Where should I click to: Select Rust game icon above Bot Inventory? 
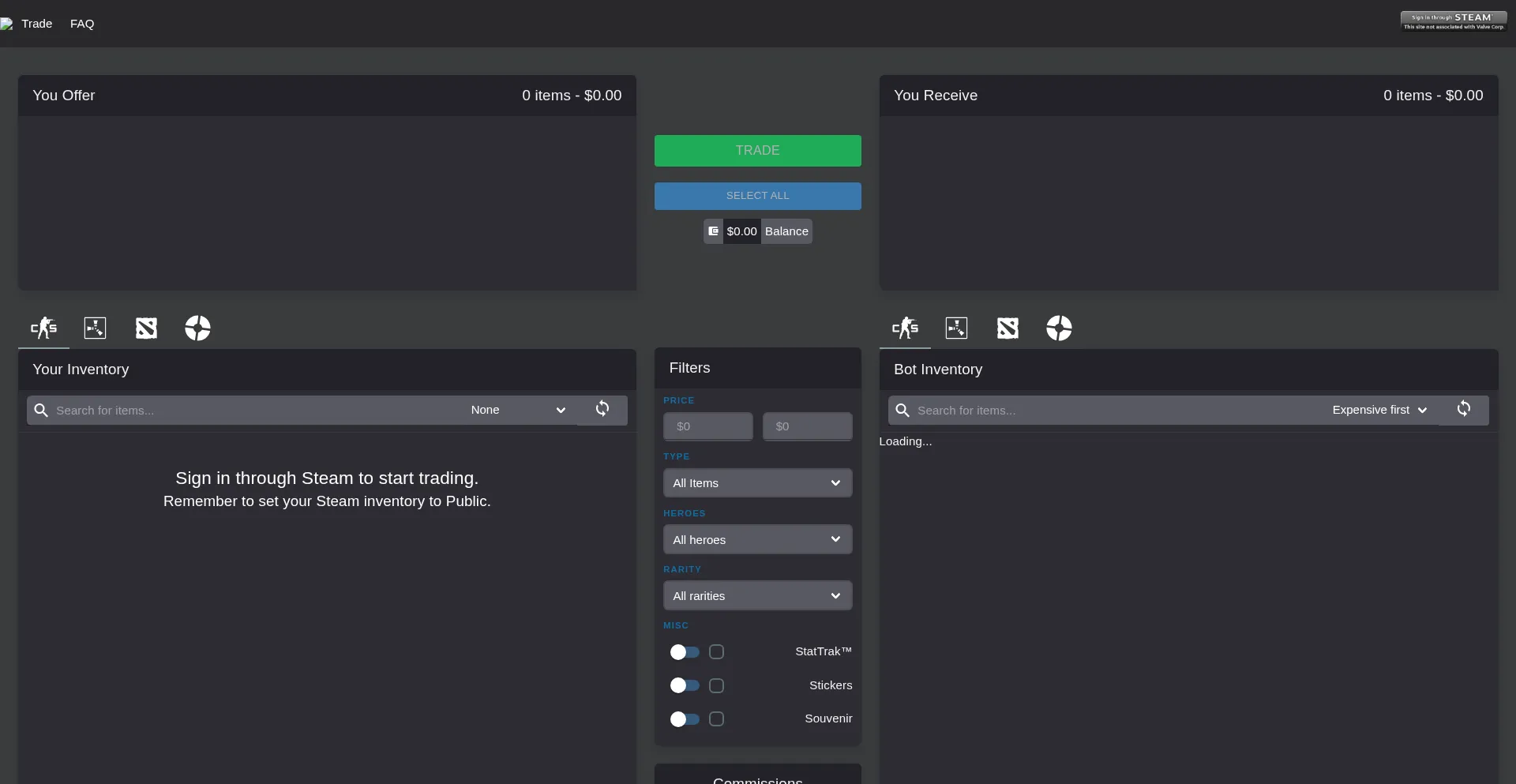tap(956, 328)
